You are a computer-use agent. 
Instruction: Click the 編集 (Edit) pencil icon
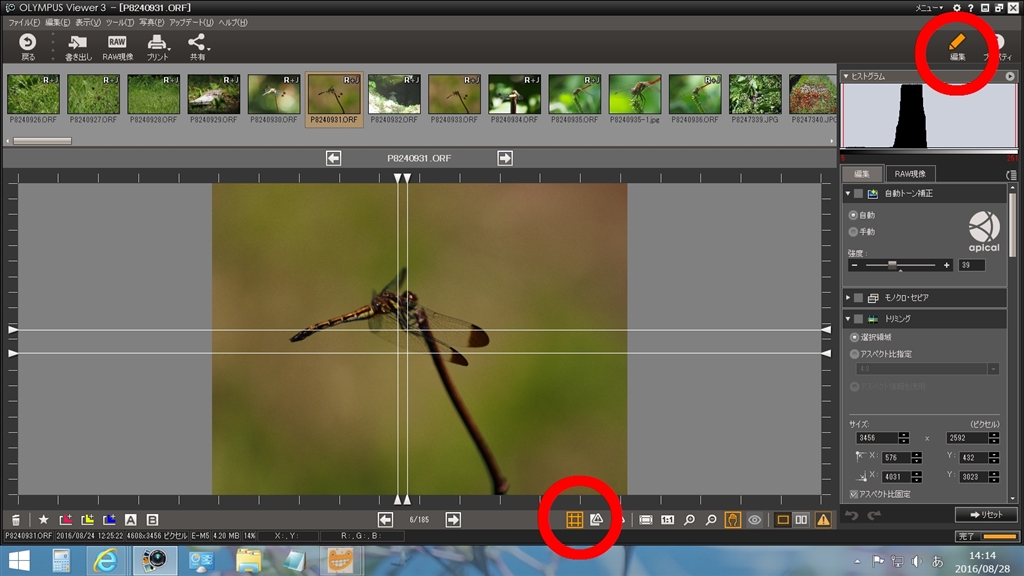coord(957,43)
